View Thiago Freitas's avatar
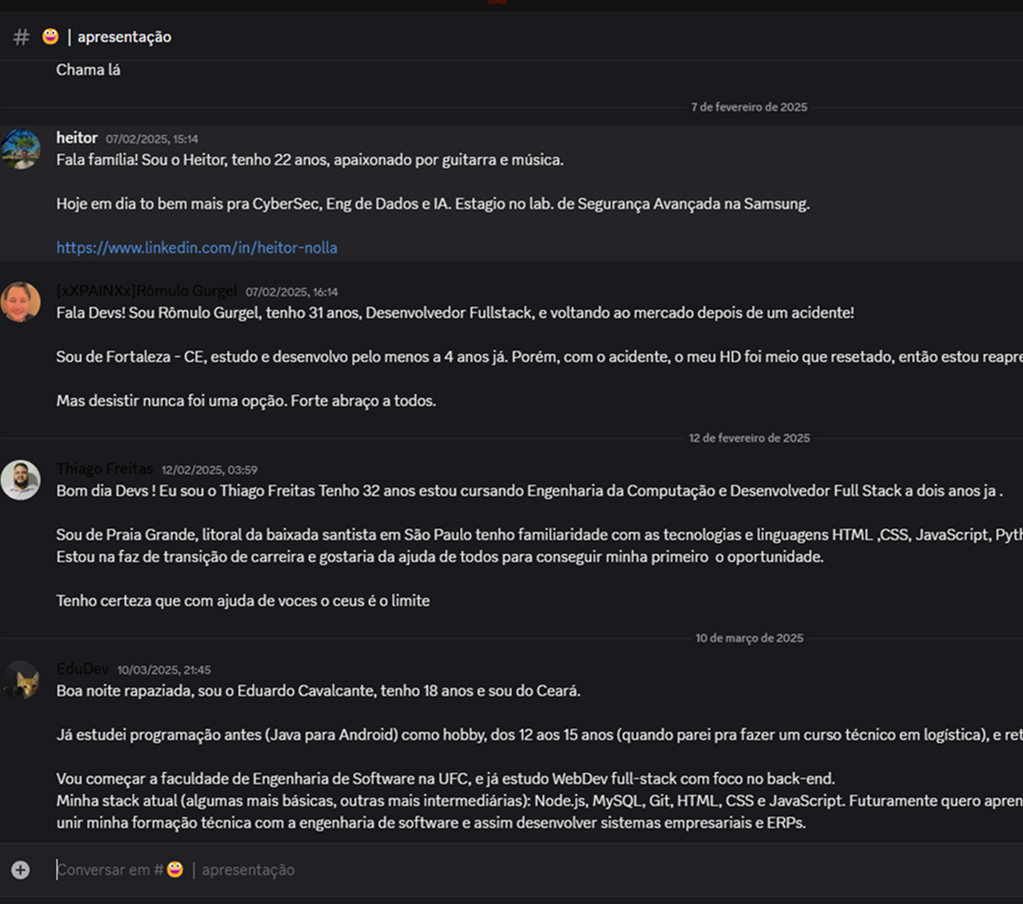 [x=21, y=480]
